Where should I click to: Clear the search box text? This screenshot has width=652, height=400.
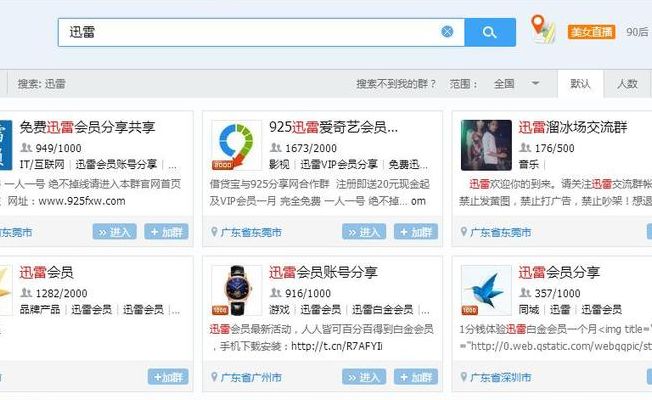[447, 32]
